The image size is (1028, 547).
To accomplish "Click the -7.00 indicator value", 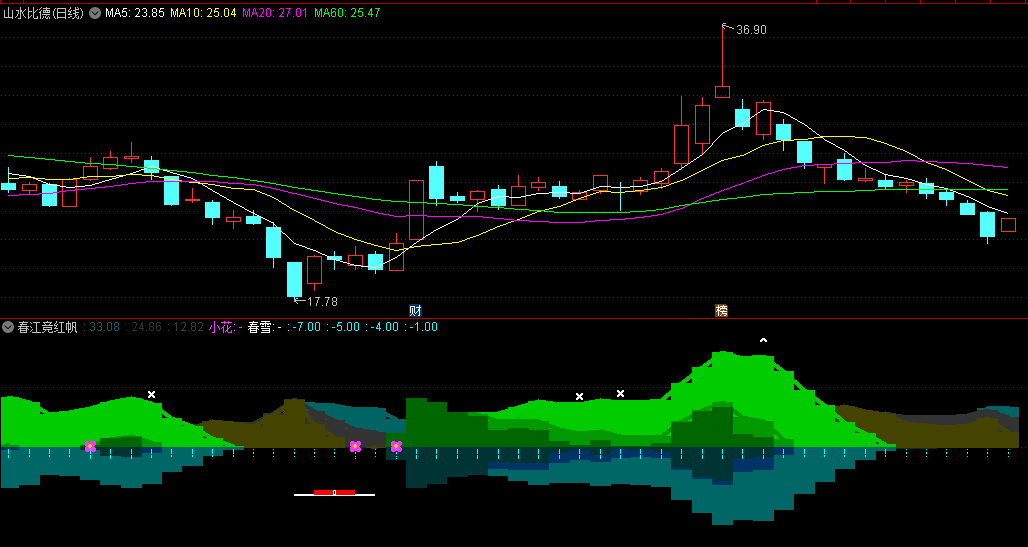I will (x=307, y=327).
